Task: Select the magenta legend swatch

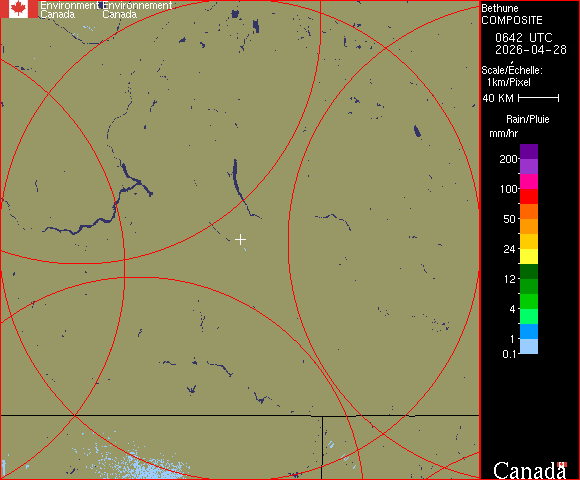Action: [x=529, y=182]
